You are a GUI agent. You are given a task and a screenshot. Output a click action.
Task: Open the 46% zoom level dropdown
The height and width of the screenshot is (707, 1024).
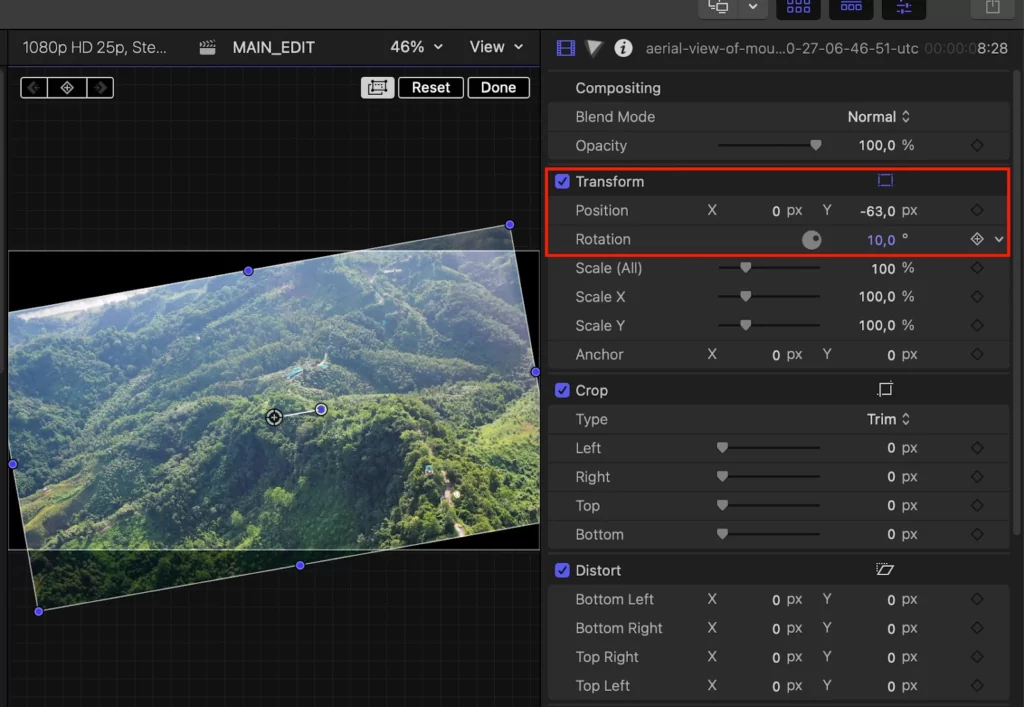(x=417, y=47)
